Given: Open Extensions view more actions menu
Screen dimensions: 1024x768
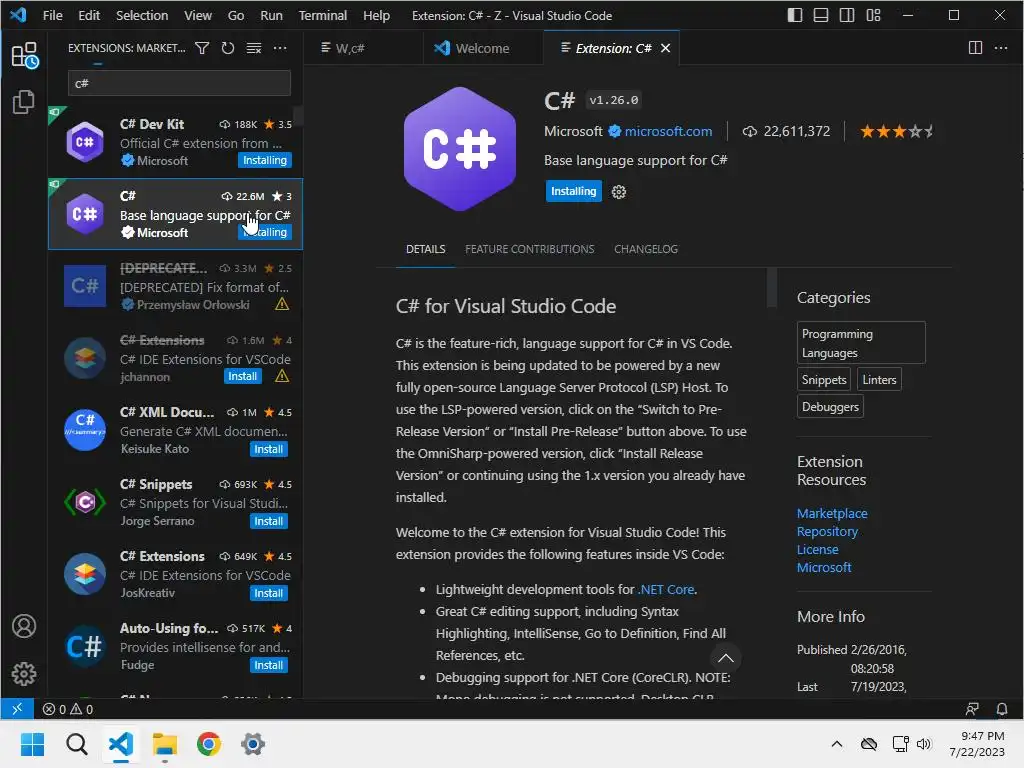Looking at the screenshot, I should point(280,48).
